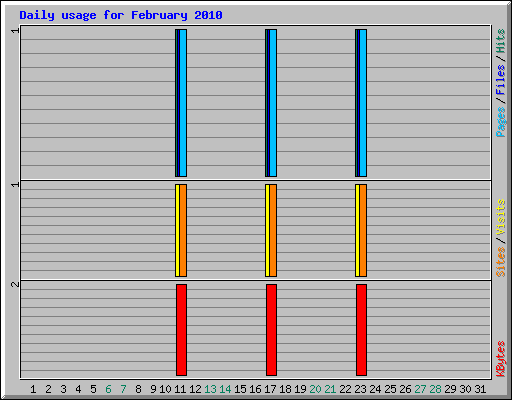The image size is (512, 400).
Task: Click green weekend day label 21
Action: point(330,389)
